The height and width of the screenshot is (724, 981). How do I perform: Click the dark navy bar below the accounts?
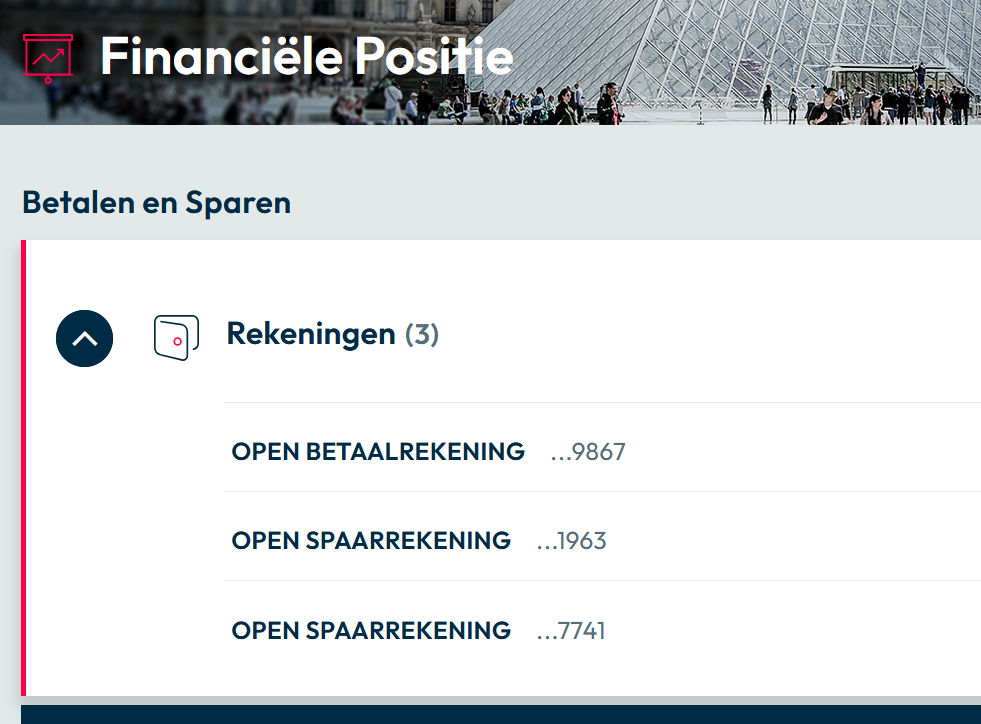(x=500, y=714)
